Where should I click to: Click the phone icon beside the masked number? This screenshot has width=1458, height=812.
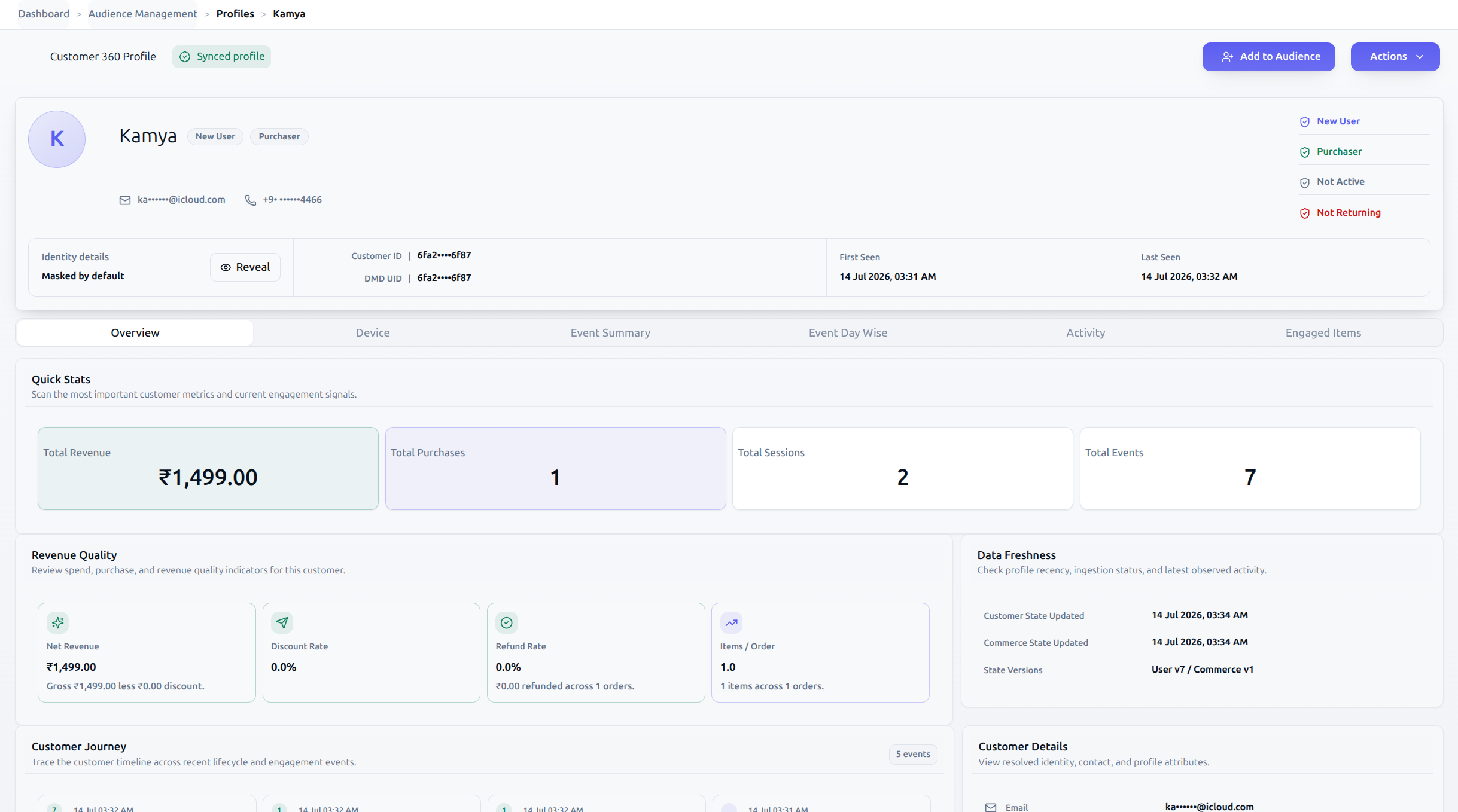[251, 200]
